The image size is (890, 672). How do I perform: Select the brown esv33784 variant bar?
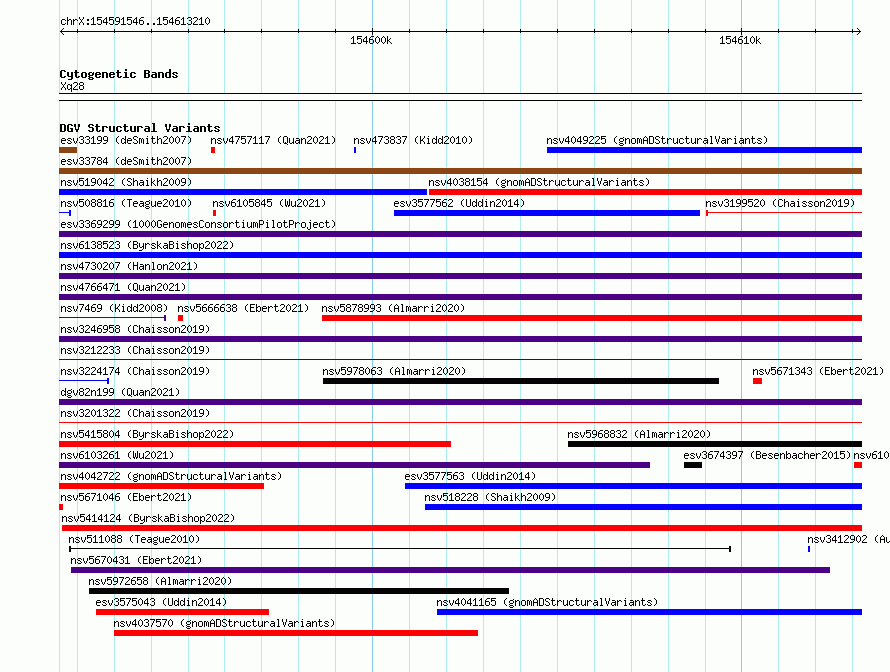(460, 171)
